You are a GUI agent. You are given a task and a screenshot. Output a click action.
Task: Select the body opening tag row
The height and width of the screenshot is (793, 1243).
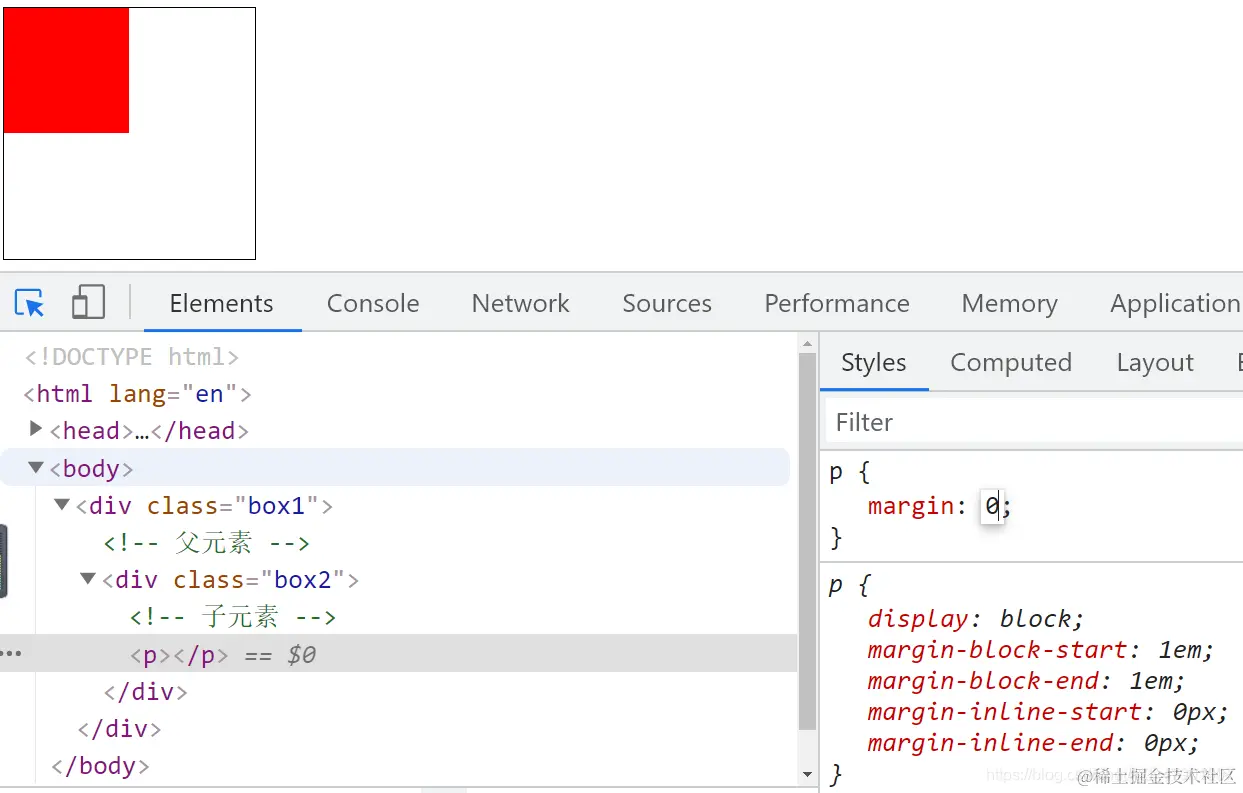coord(395,468)
